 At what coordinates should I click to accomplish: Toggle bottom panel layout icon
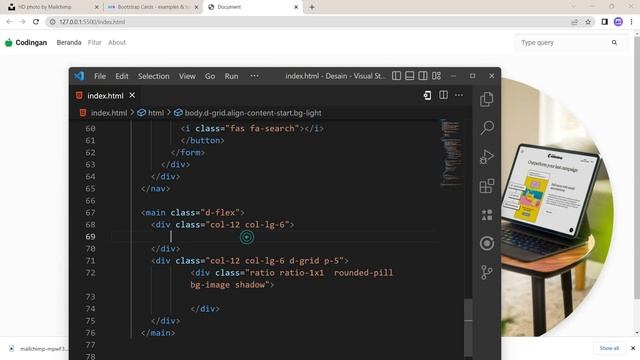409,76
